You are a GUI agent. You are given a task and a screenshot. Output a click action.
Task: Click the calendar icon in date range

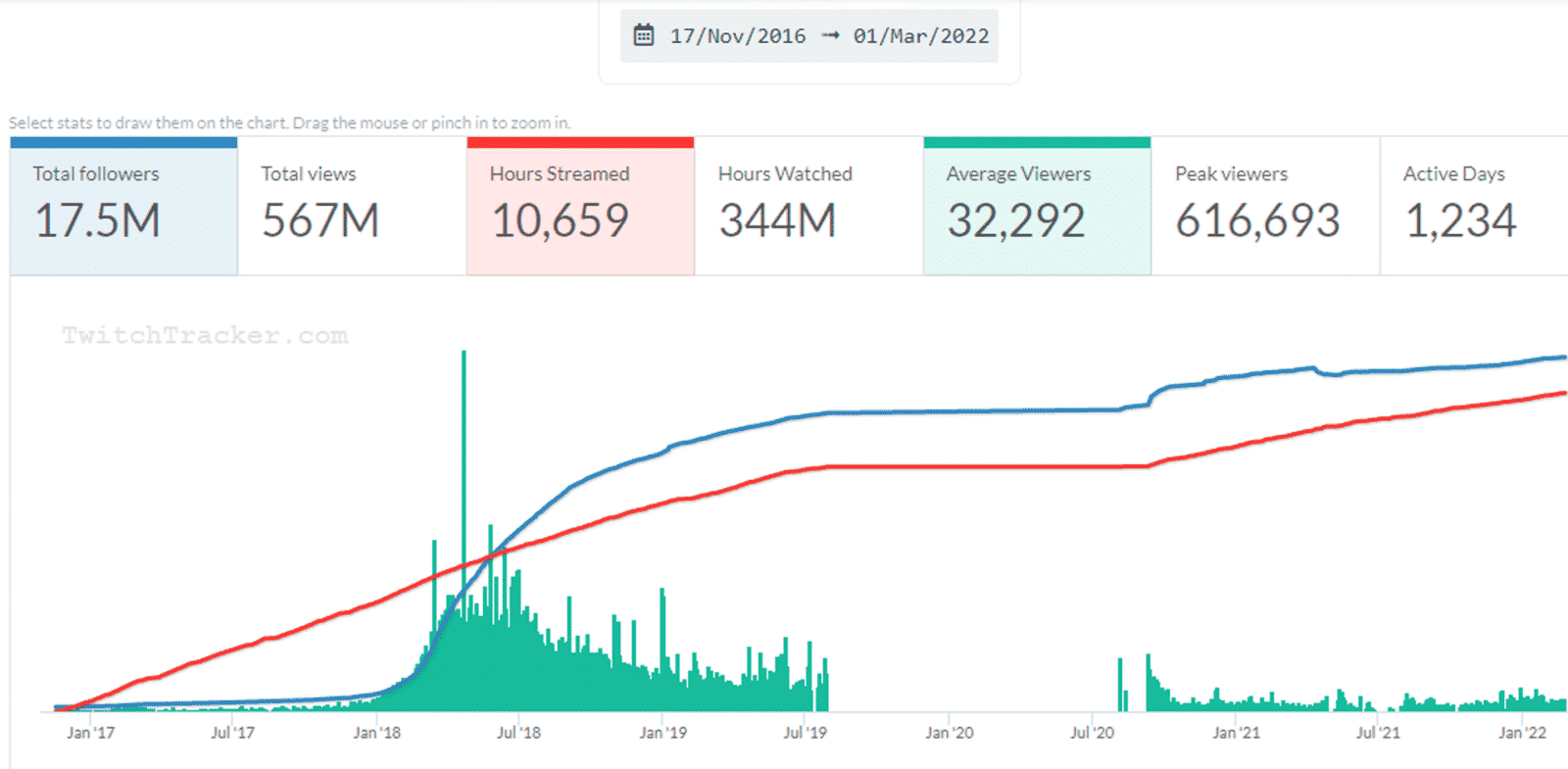click(644, 36)
